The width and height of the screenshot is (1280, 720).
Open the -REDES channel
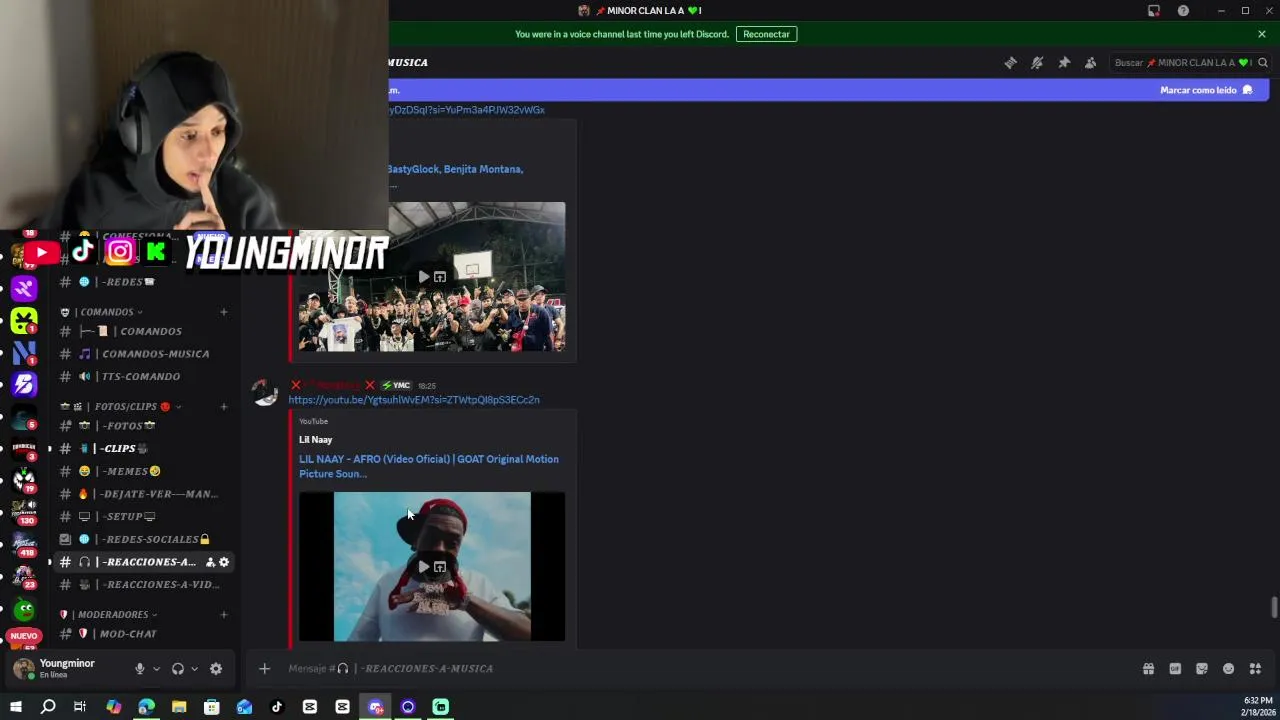145,282
